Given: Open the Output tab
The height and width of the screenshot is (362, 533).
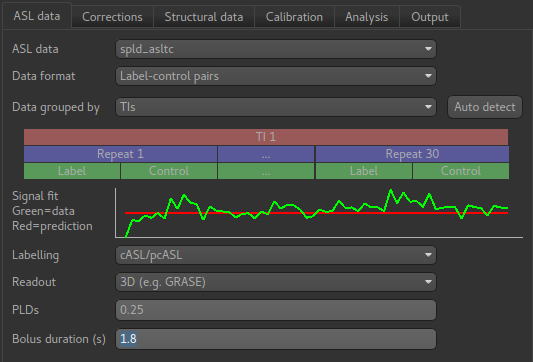Looking at the screenshot, I should point(430,17).
